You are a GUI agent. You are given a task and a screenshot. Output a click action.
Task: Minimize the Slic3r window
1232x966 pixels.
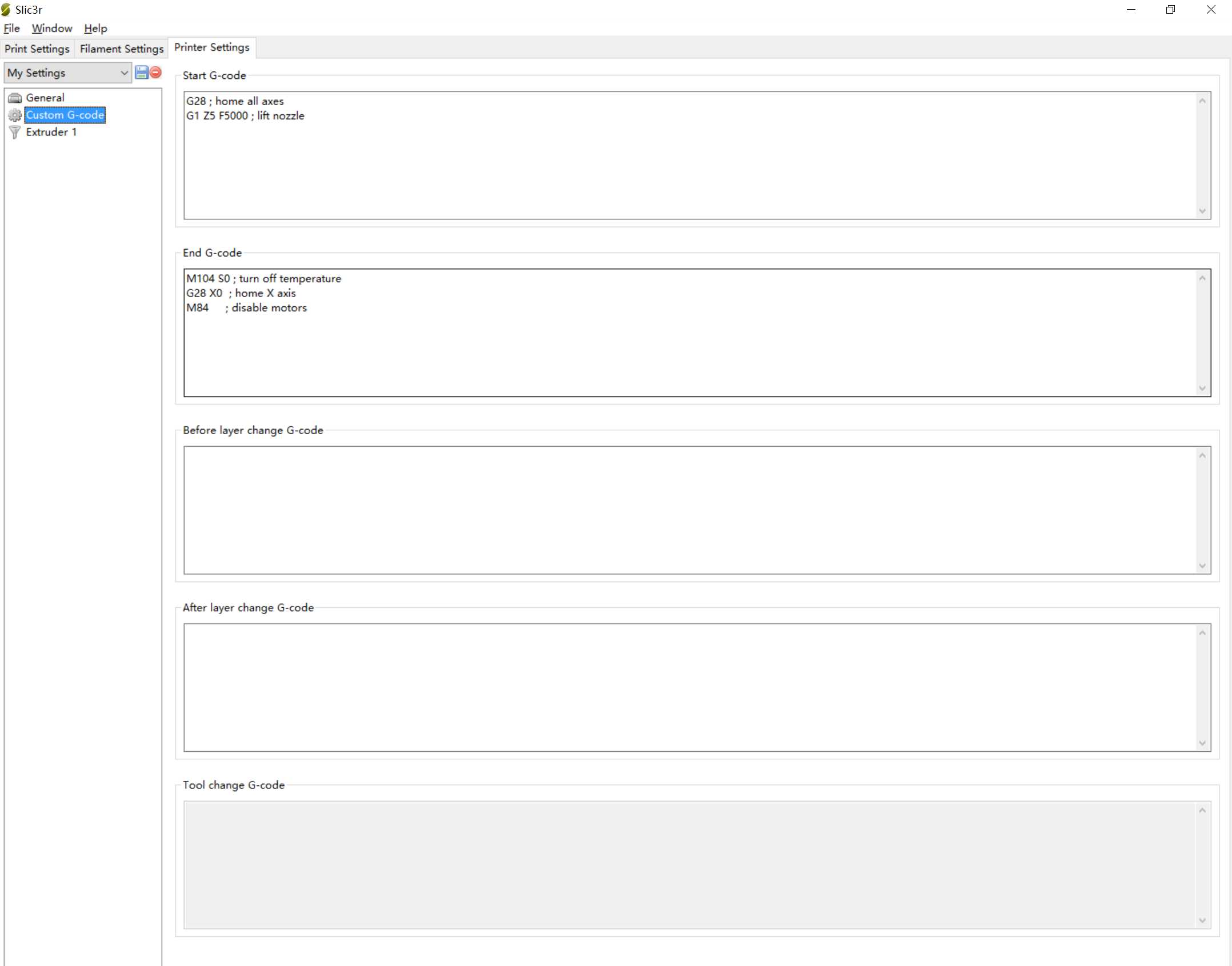pyautogui.click(x=1131, y=10)
